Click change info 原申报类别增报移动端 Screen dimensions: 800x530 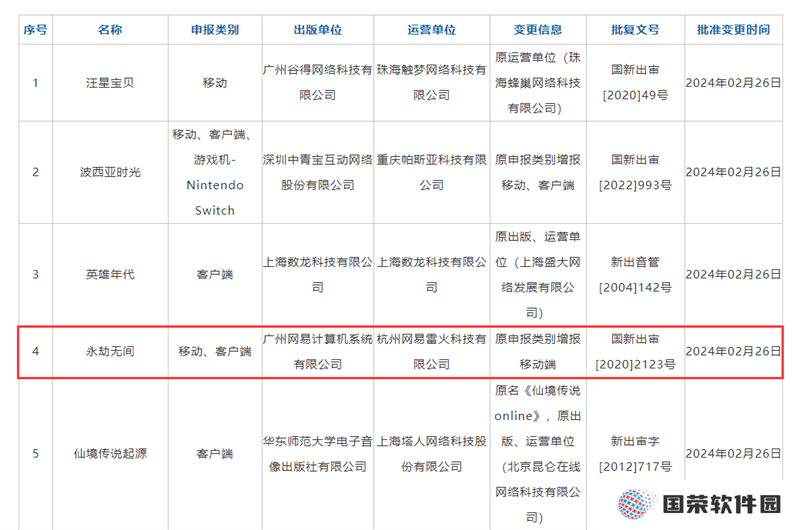(538, 351)
